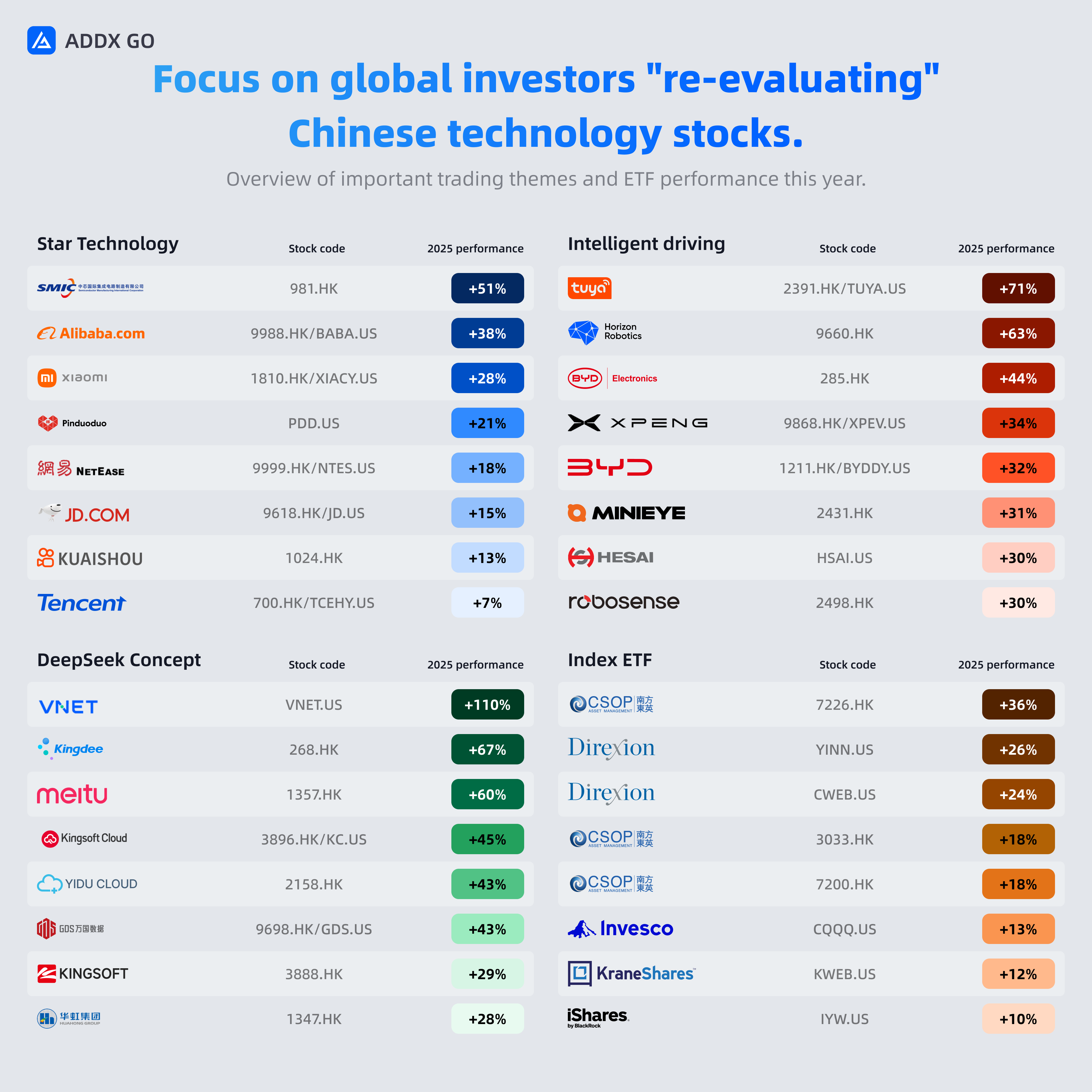Click the Kingsoft Cloud logo
The image size is (1092, 1092).
(x=84, y=838)
